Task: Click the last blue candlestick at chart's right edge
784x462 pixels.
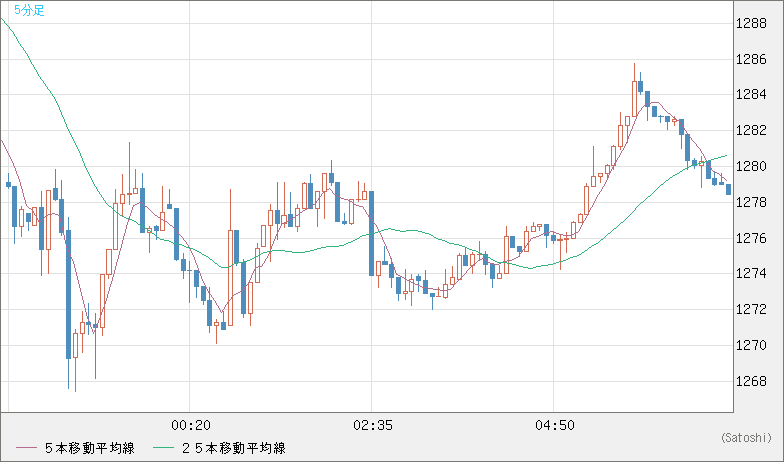Action: (x=728, y=190)
